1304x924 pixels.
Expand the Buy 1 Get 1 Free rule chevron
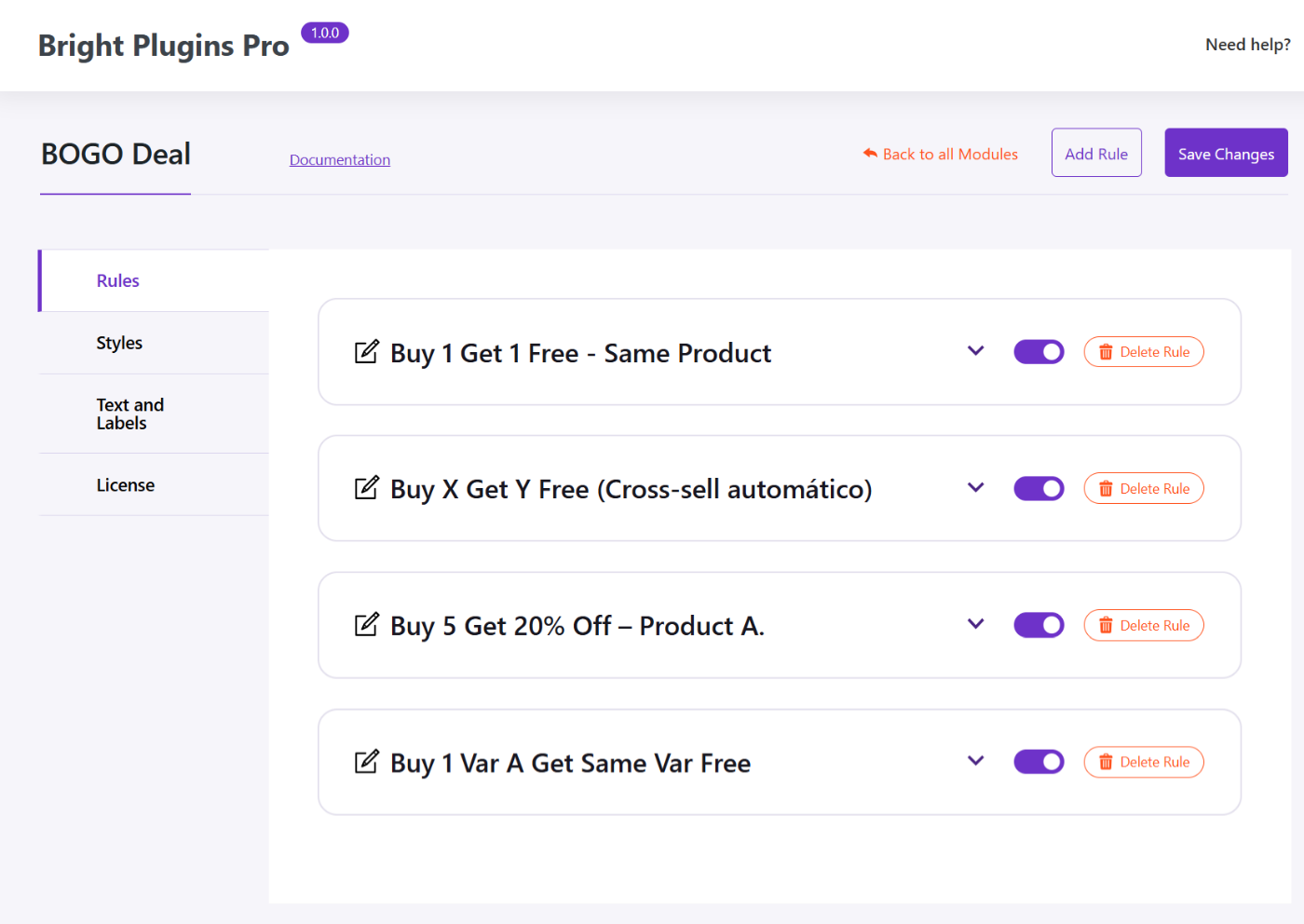click(975, 351)
